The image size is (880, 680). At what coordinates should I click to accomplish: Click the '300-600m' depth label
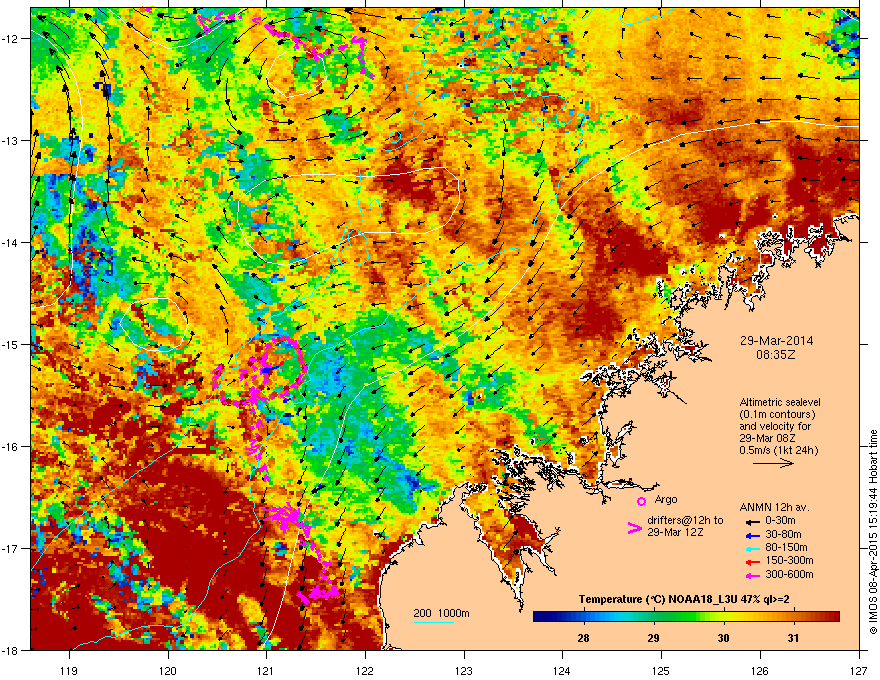click(790, 574)
